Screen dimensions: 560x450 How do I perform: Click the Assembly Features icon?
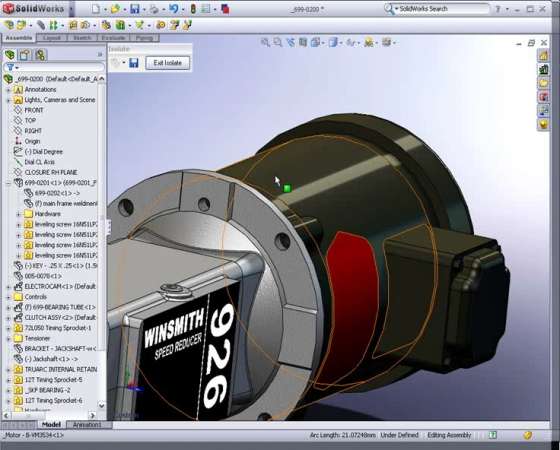(x=120, y=25)
